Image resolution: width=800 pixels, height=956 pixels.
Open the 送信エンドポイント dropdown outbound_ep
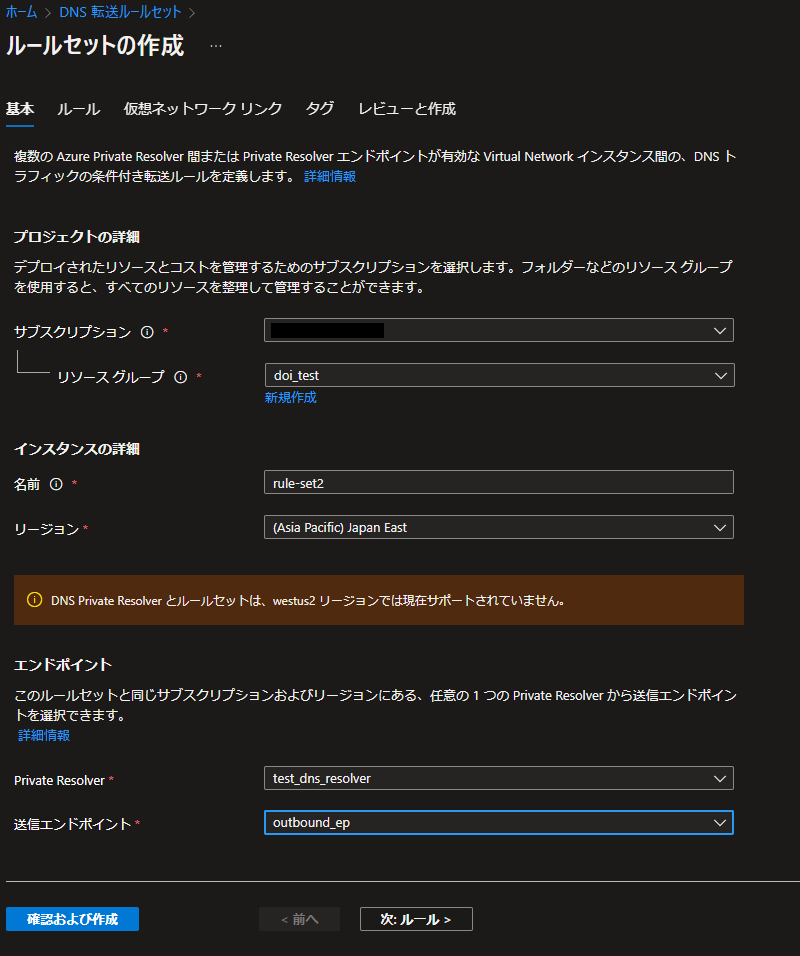[x=499, y=822]
